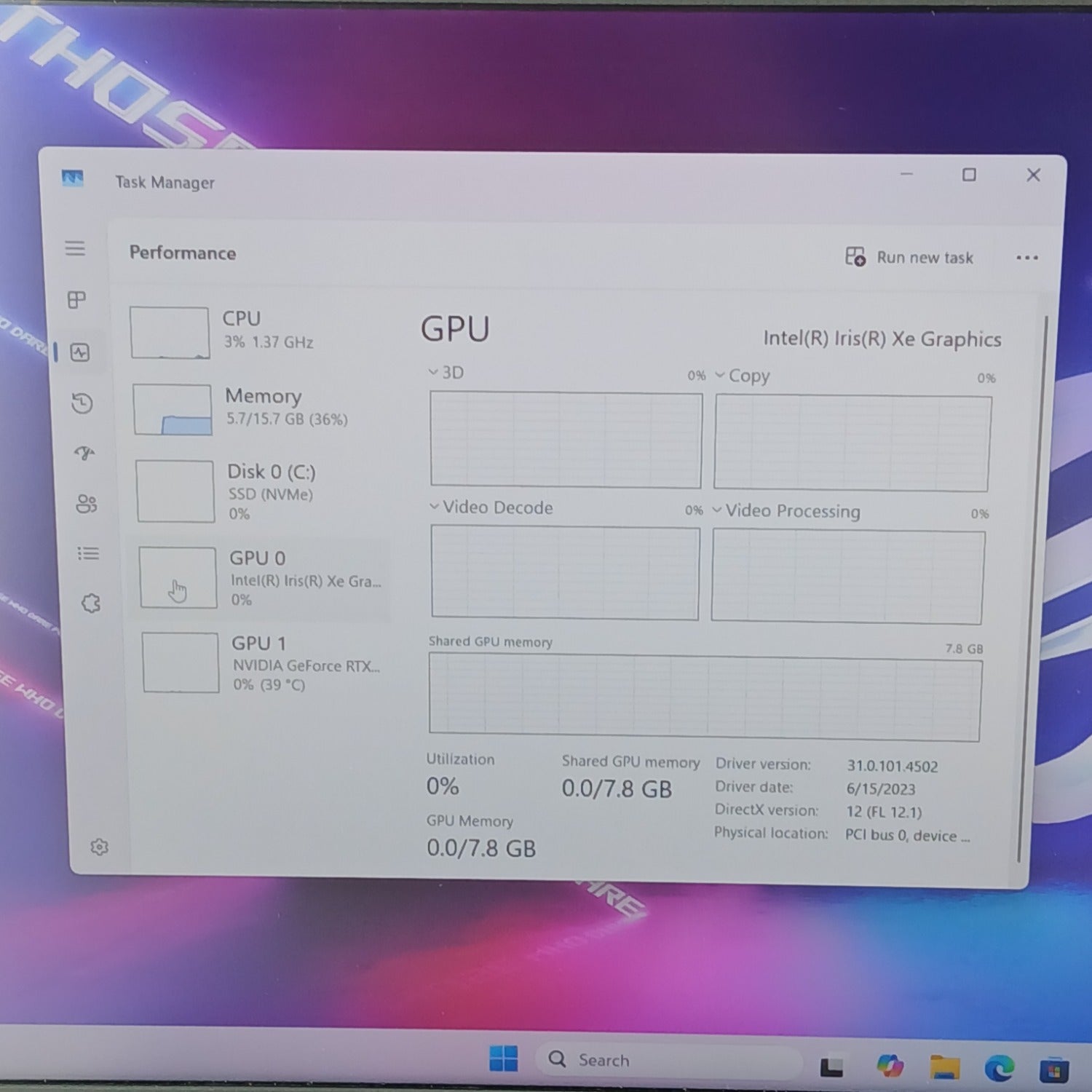1092x1092 pixels.
Task: Open the three-dot more options menu
Action: [x=1026, y=258]
